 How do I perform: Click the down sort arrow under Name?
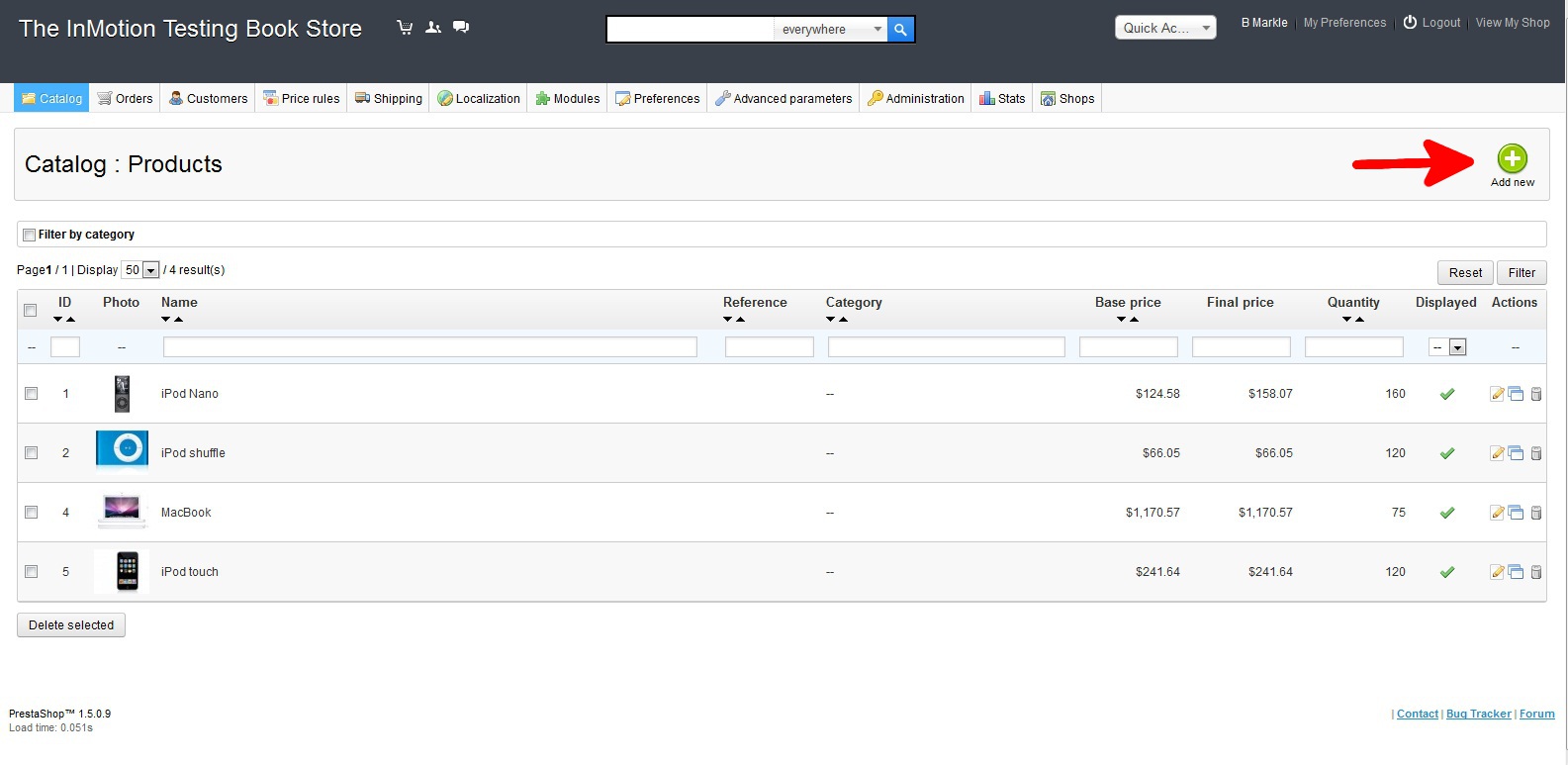166,320
